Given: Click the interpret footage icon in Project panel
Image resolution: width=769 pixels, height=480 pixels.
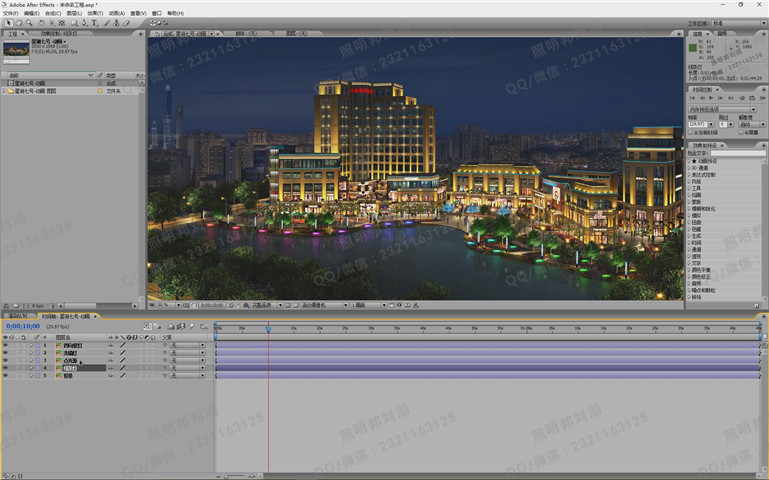Looking at the screenshot, I should [x=6, y=305].
